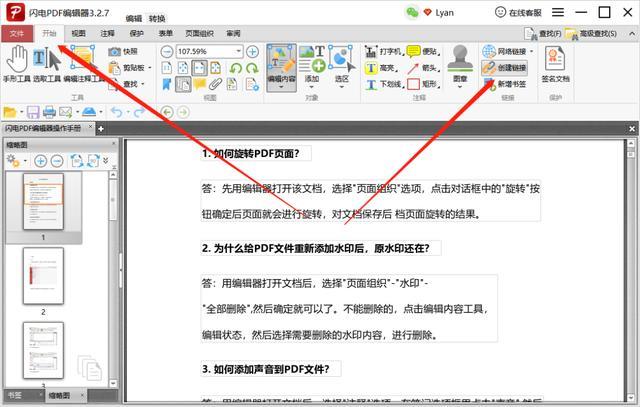This screenshot has height=407, width=640.
Task: Open the File (文件) menu
Action: (x=17, y=33)
